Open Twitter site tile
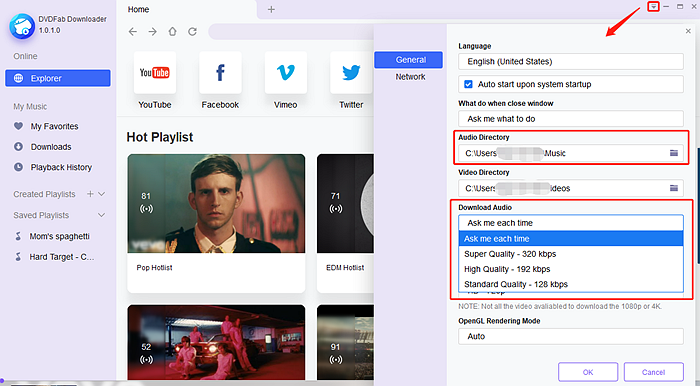700x386 pixels. 351,73
